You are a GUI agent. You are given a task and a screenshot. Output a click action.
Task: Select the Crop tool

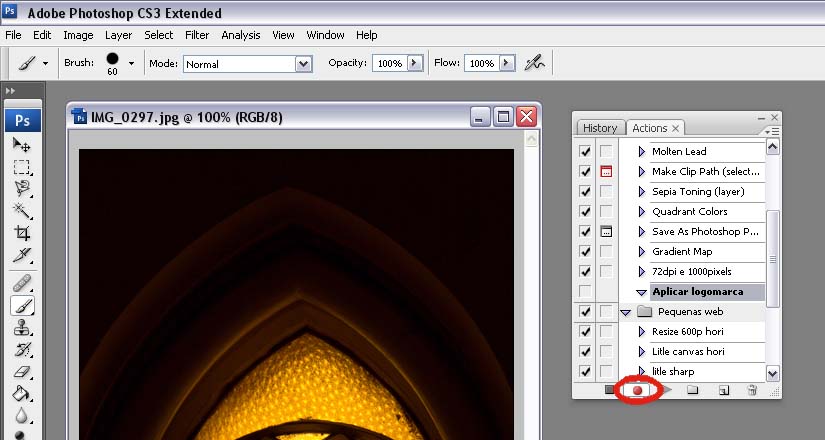[22, 232]
